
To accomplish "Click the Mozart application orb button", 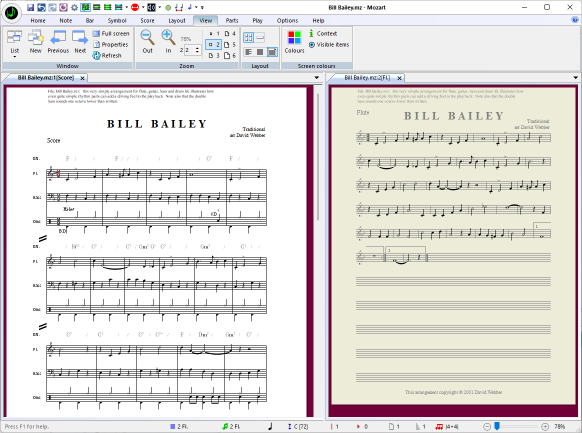I will 12,13.
